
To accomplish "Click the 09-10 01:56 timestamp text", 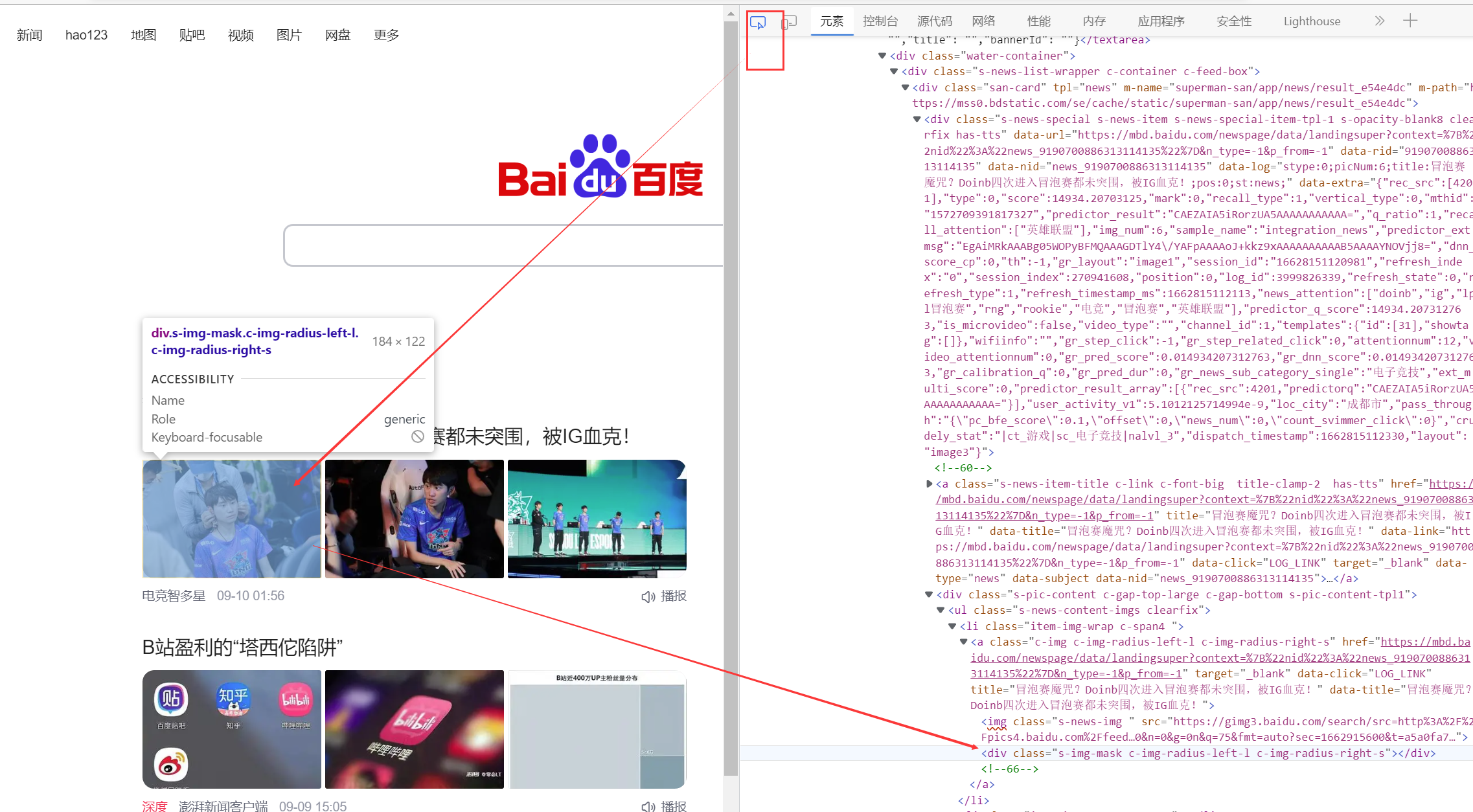I will [x=250, y=596].
